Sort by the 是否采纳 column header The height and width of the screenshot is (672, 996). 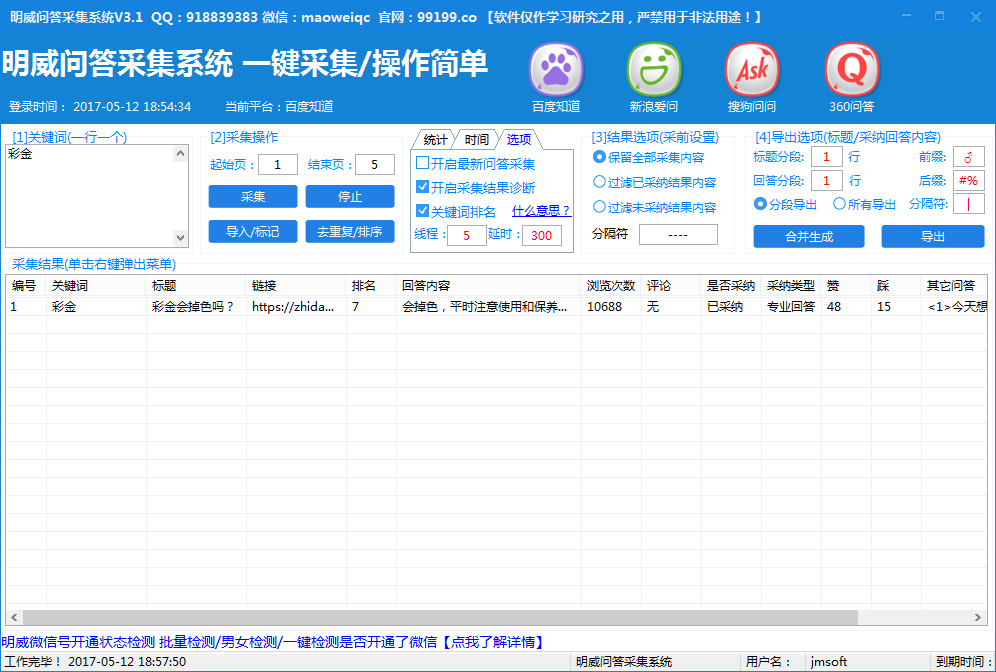[x=731, y=286]
